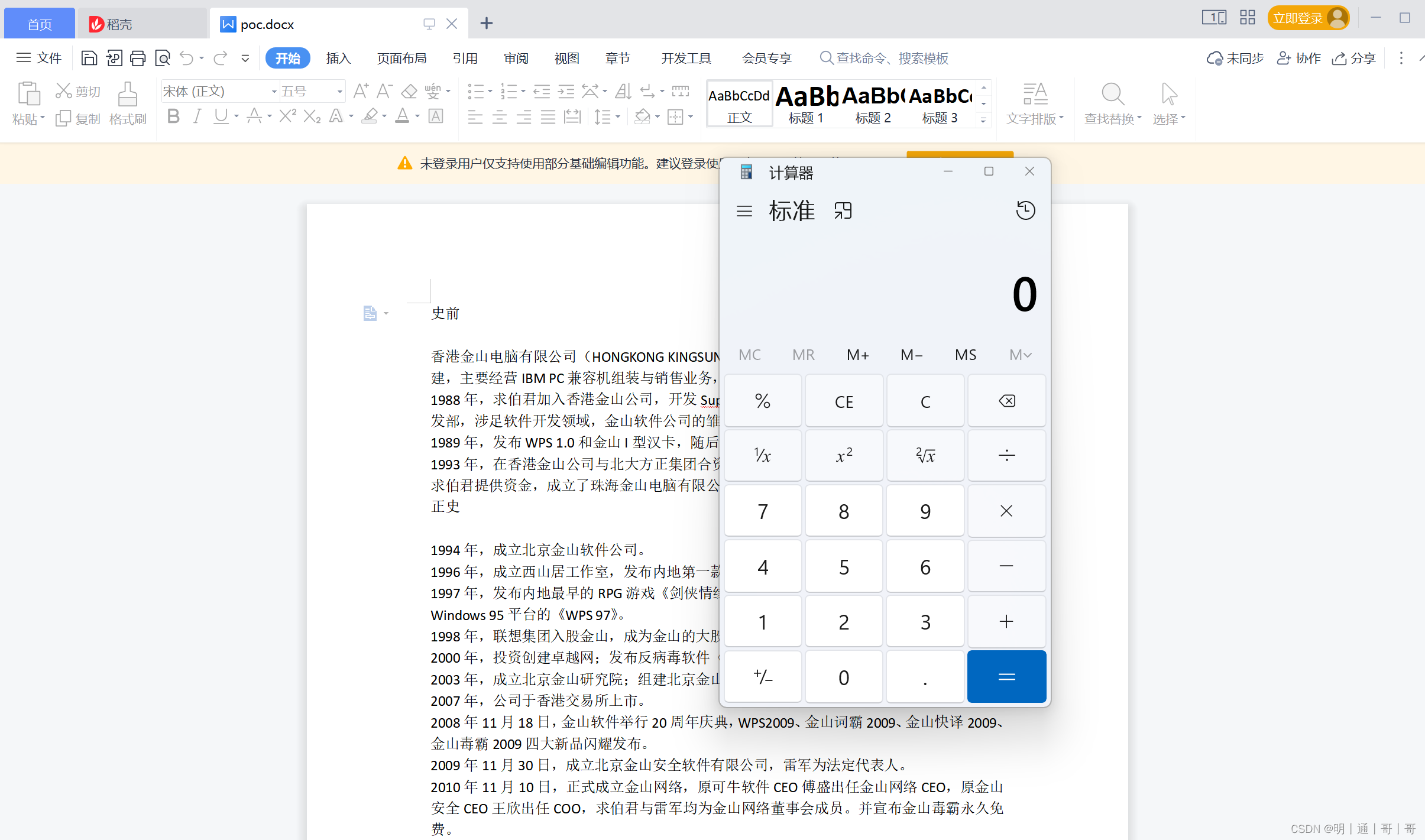
Task: Apply subscript formatting
Action: (x=312, y=116)
